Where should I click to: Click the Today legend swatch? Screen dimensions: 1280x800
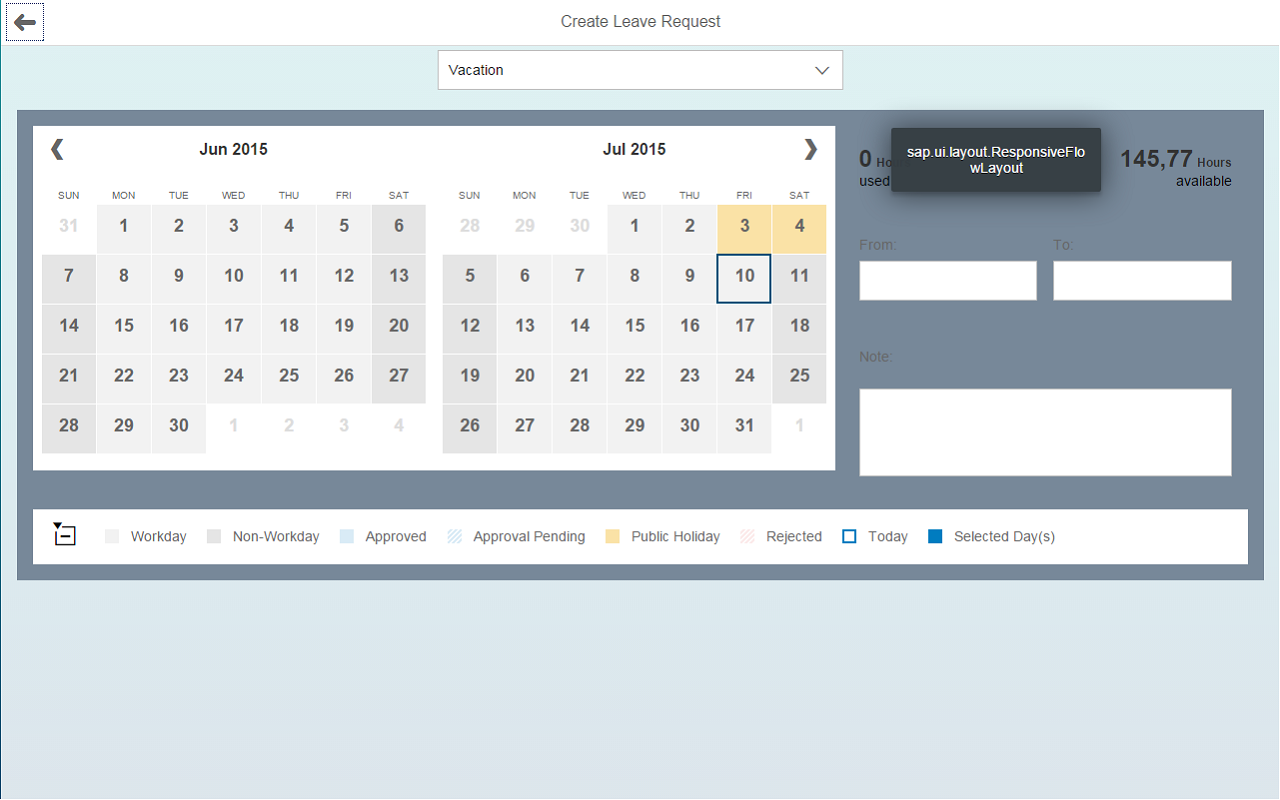coord(849,537)
